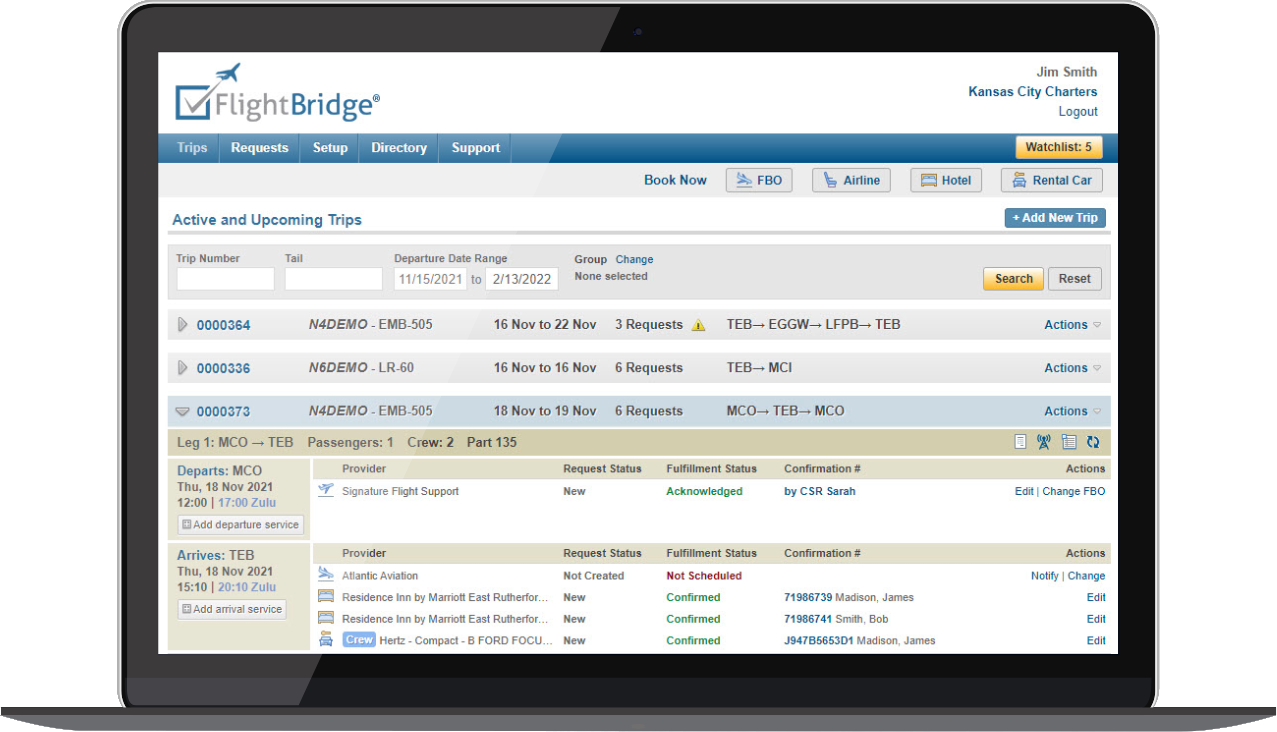Open the Requests menu tab

(x=259, y=148)
